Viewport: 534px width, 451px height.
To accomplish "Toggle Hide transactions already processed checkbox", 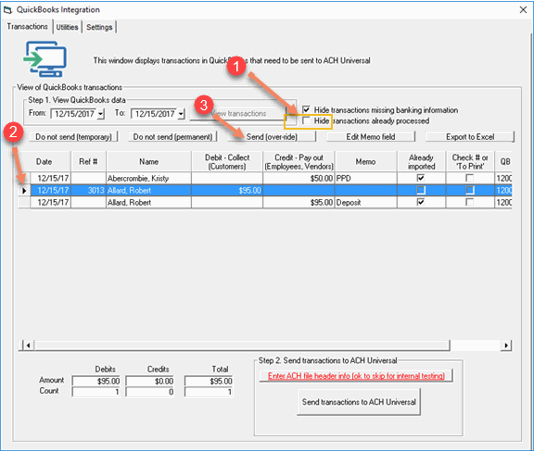I will tap(306, 121).
